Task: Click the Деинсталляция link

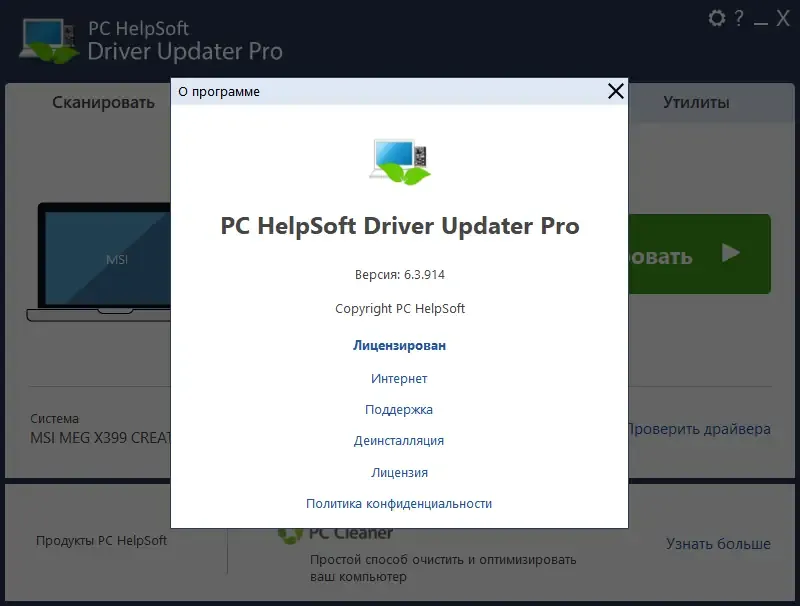Action: pos(399,441)
